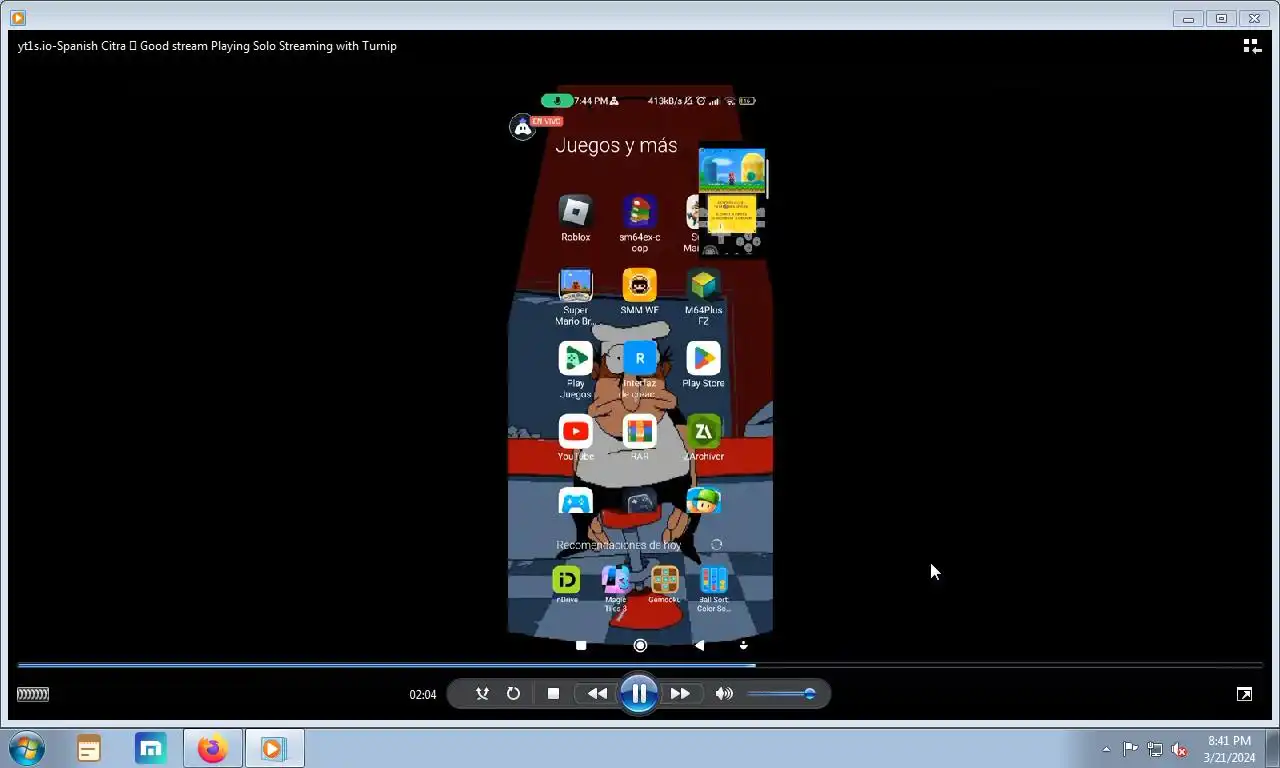
Task: Click the Play Store icon in video
Action: (703, 358)
